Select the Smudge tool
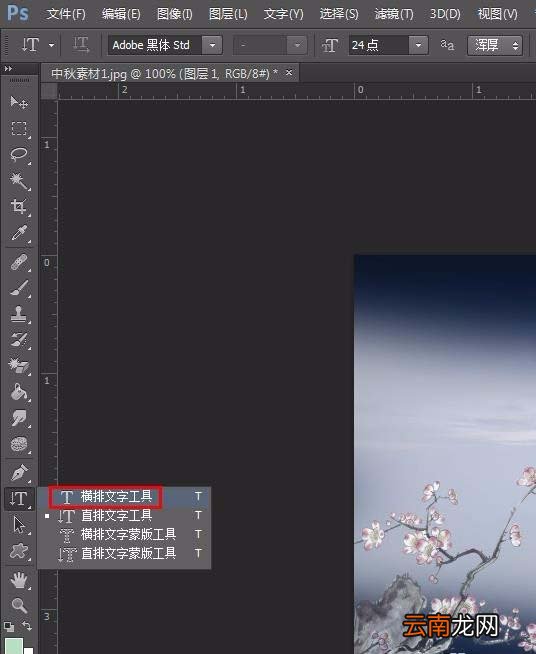The width and height of the screenshot is (536, 654). [19, 418]
